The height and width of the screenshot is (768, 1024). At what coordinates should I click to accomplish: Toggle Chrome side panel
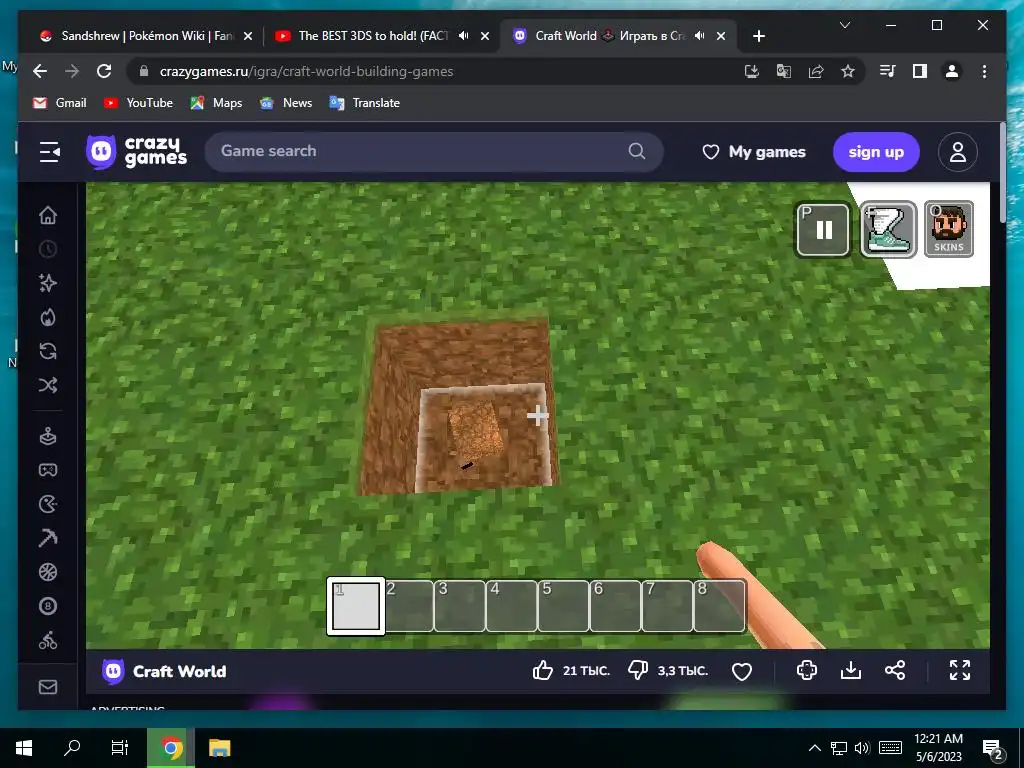[920, 71]
